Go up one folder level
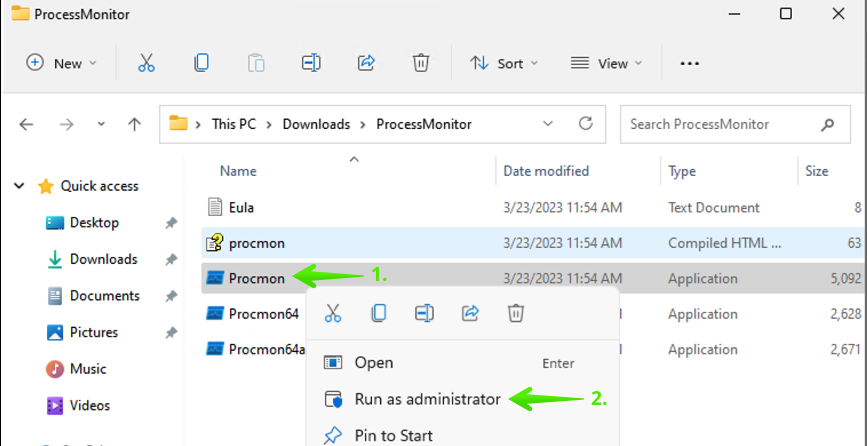 134,124
